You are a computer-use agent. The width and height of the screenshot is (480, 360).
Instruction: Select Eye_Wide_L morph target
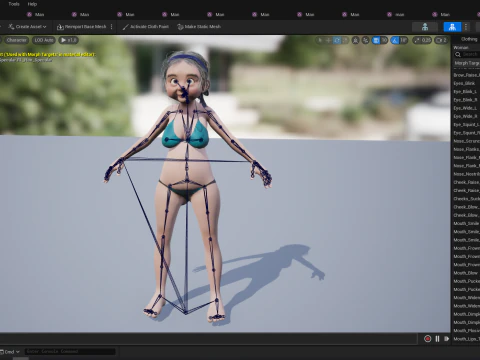465,108
